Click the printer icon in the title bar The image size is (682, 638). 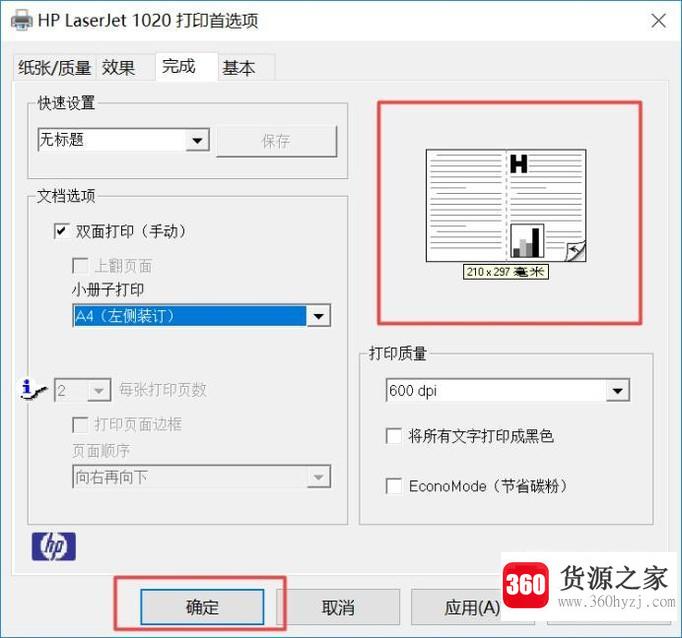pos(22,20)
